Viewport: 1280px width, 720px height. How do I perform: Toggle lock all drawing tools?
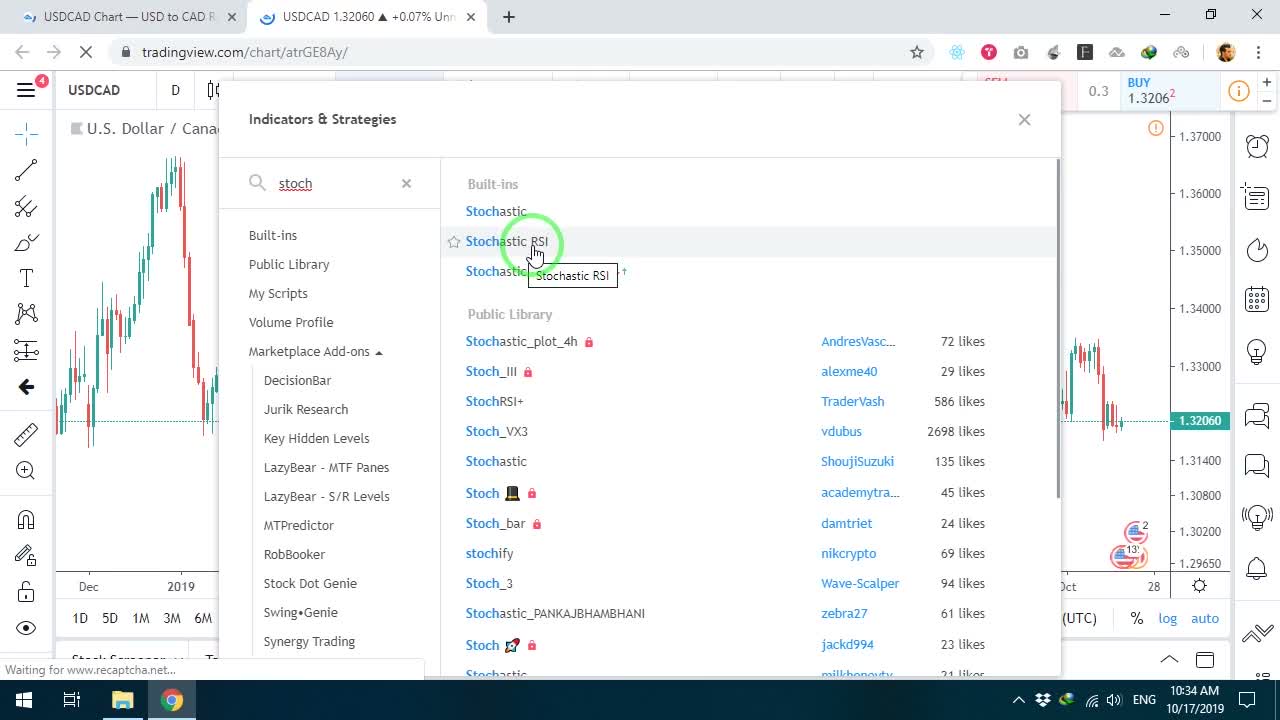(x=26, y=592)
